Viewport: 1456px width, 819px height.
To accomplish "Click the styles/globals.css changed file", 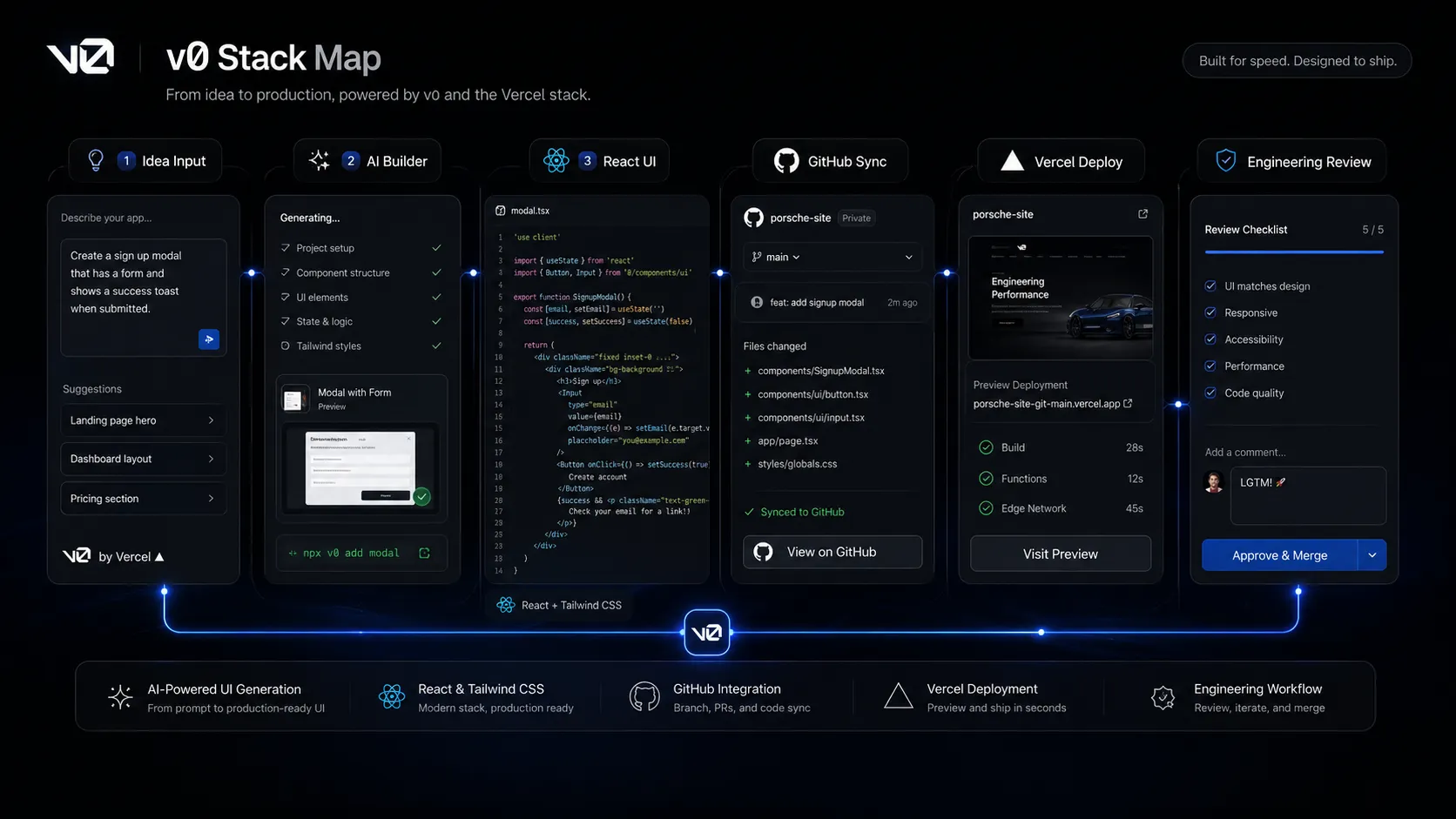I will coord(798,464).
